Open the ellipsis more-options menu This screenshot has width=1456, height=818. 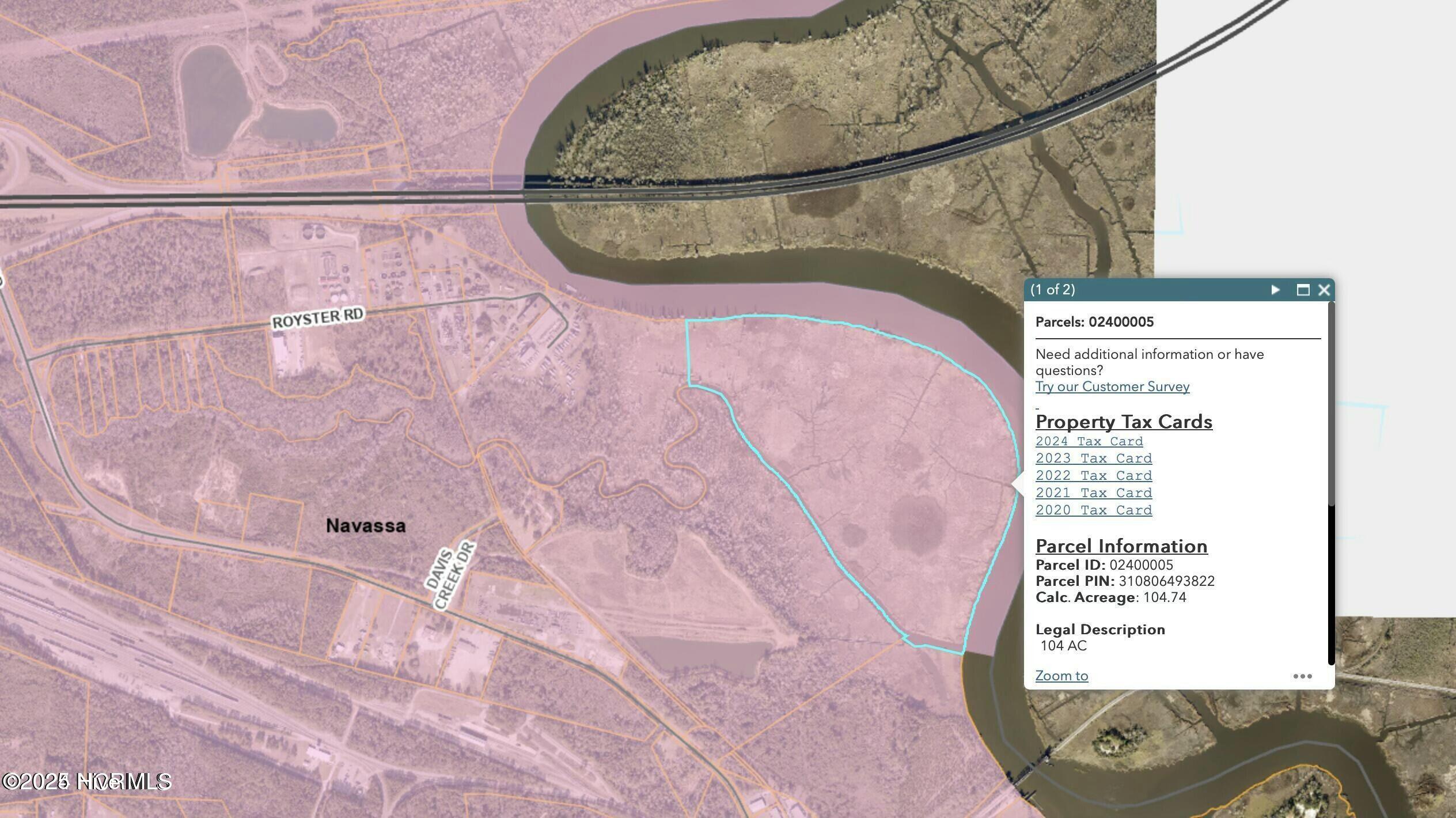tap(1302, 676)
